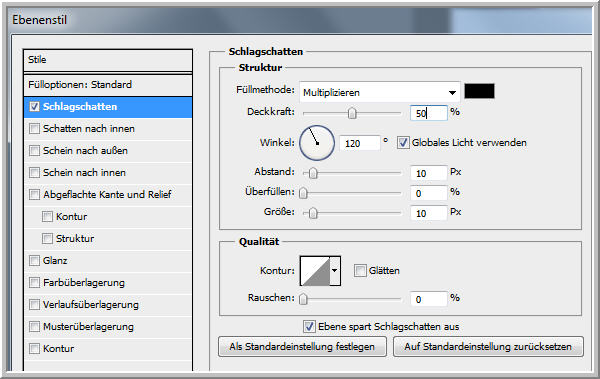Enable Schein nach außen checkbox

pos(34,150)
